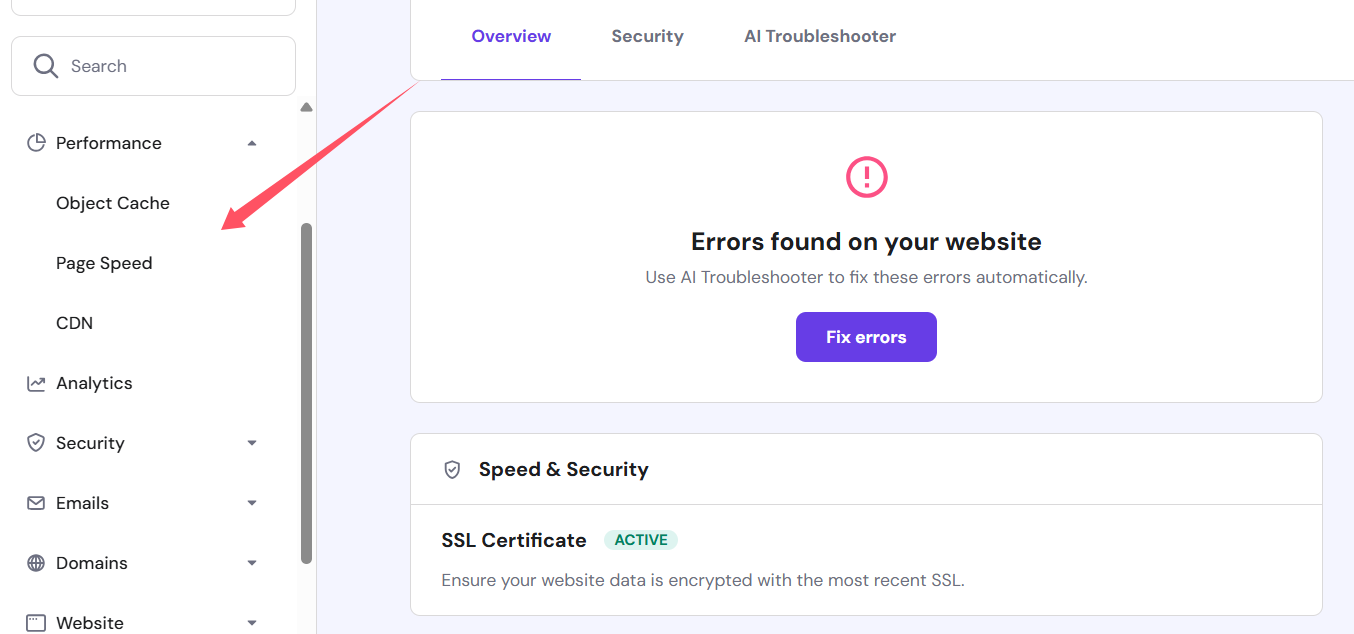1354x634 pixels.
Task: Open the Object Cache menu item
Action: (113, 203)
